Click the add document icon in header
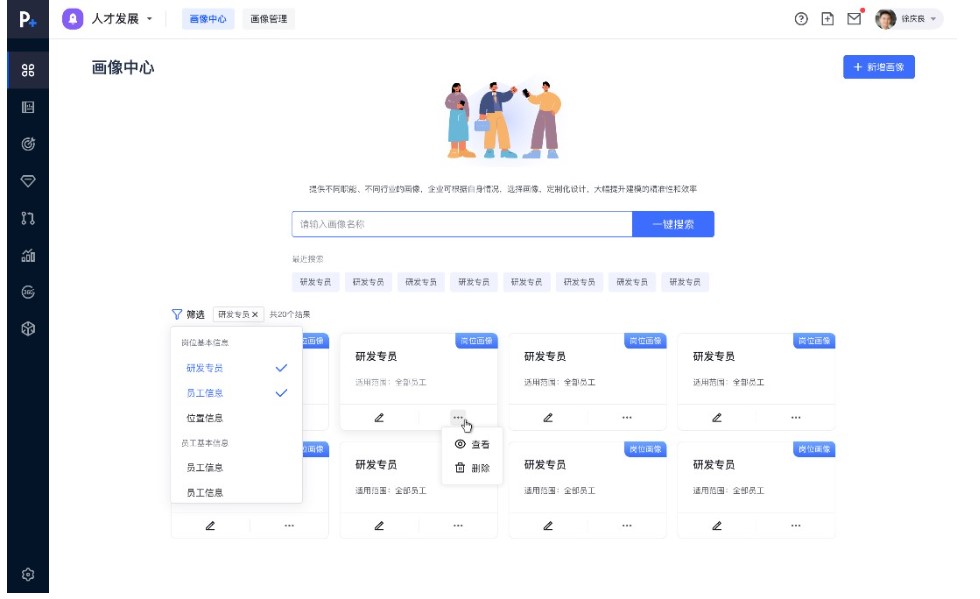Viewport: 980px width, 599px height. (827, 19)
